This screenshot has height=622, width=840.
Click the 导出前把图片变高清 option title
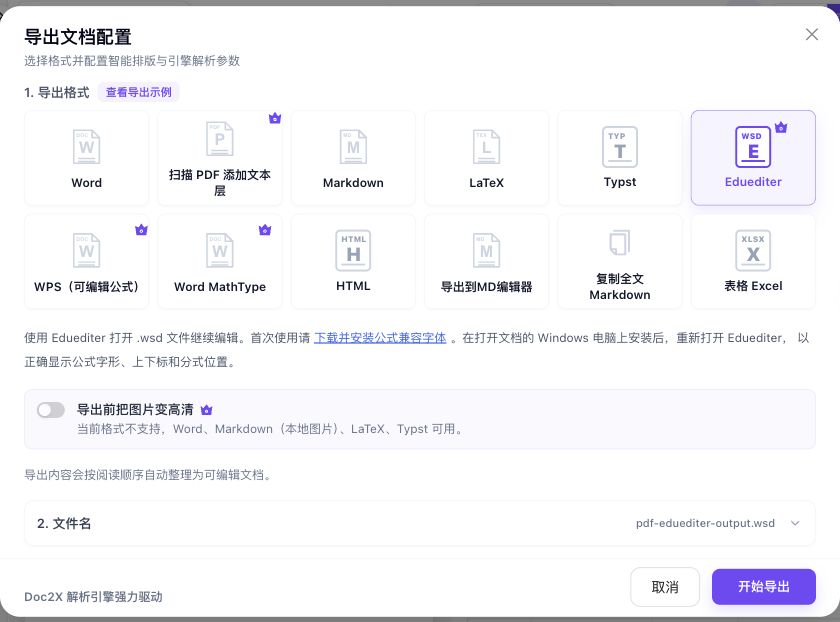coord(135,410)
